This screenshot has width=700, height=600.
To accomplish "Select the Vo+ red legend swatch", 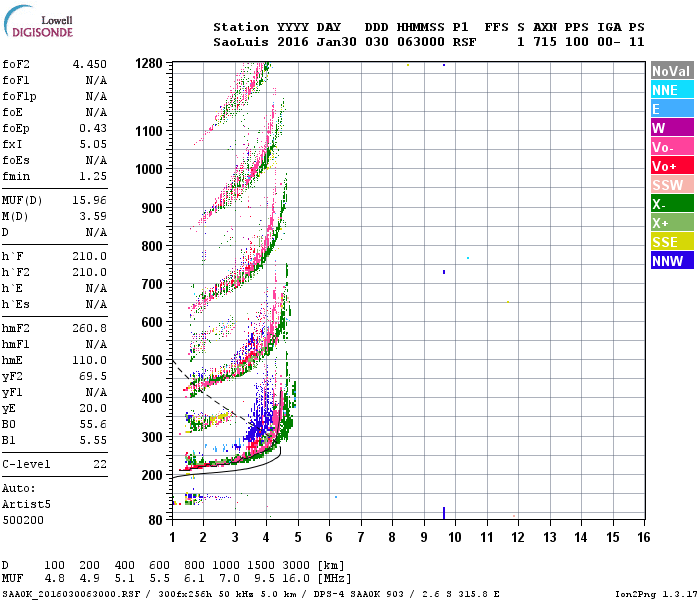I will point(672,166).
